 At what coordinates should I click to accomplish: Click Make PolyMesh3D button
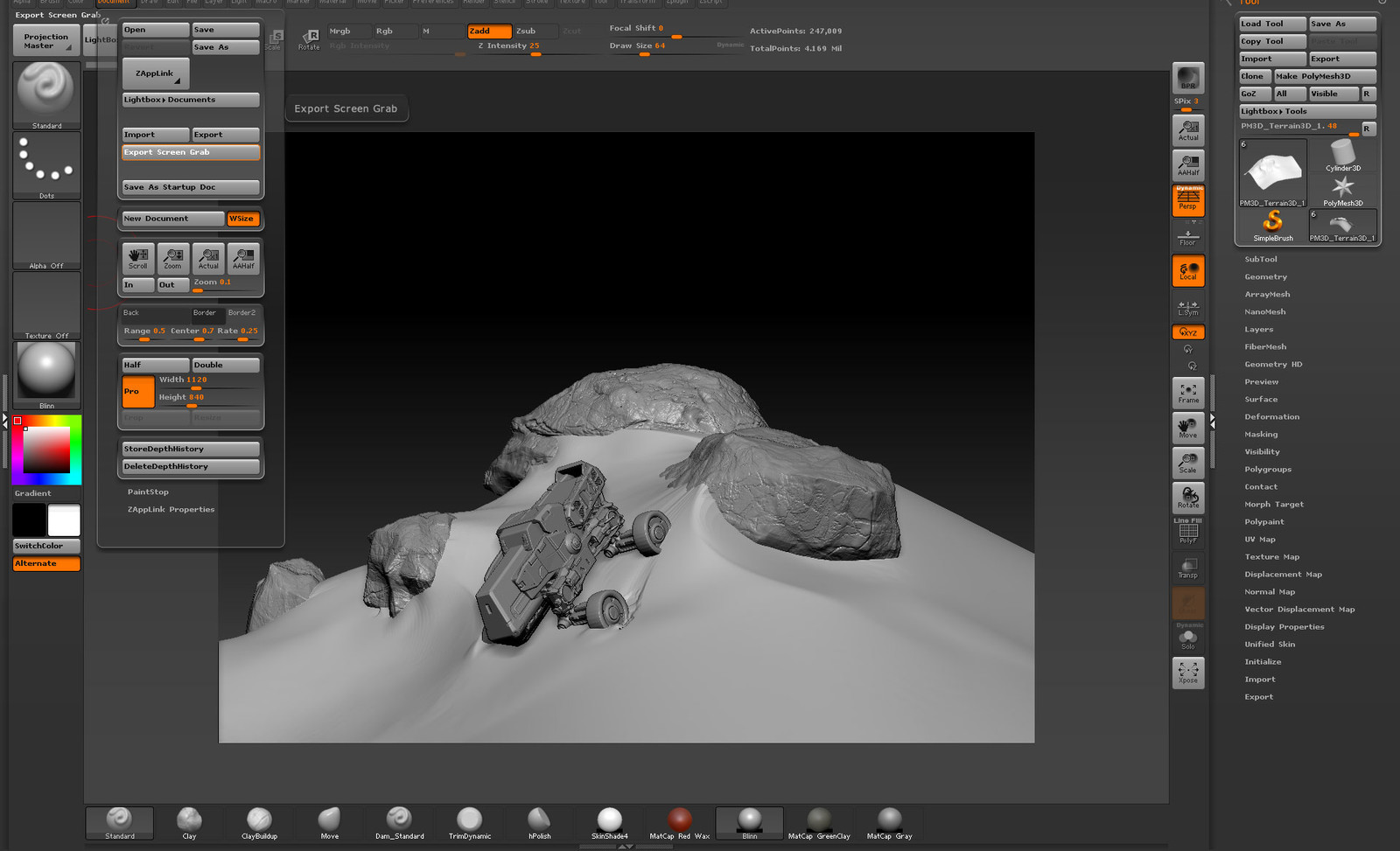1325,76
